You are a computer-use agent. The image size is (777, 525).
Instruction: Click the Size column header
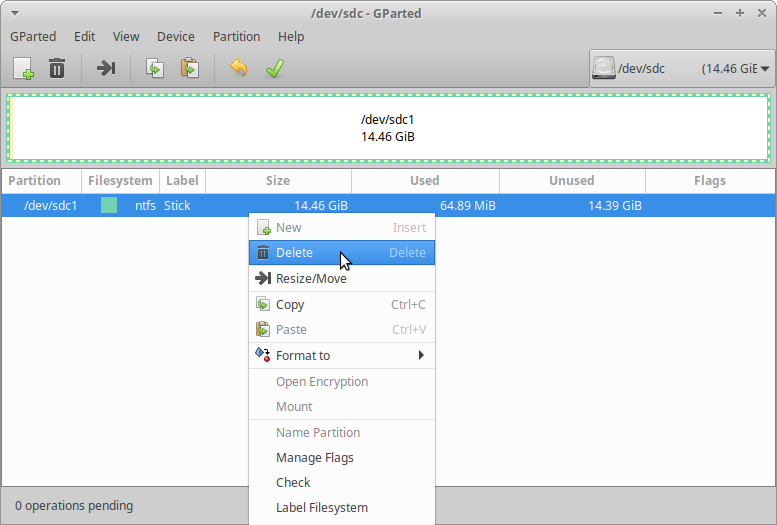tap(278, 181)
